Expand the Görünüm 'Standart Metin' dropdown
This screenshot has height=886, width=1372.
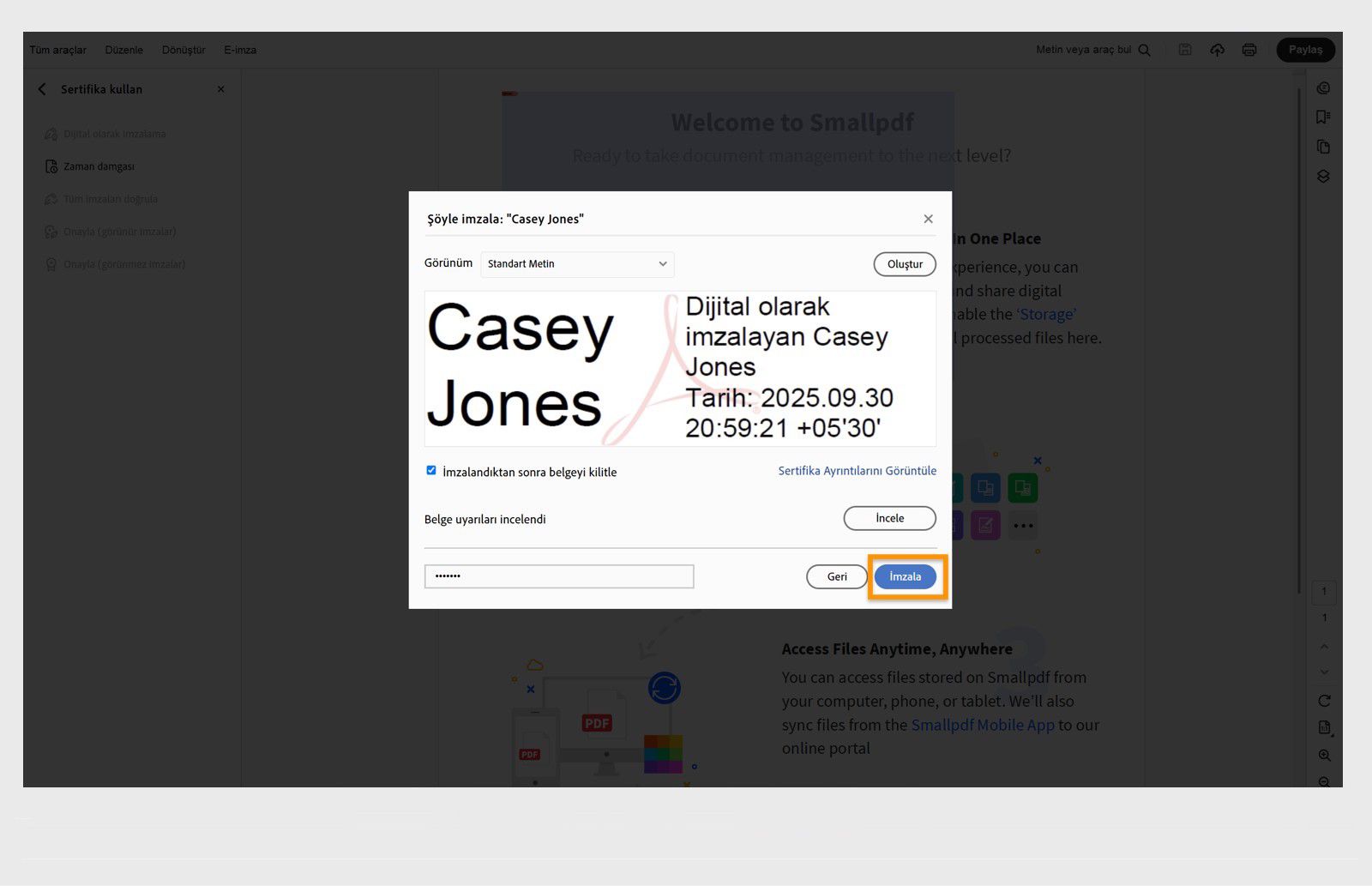[577, 264]
